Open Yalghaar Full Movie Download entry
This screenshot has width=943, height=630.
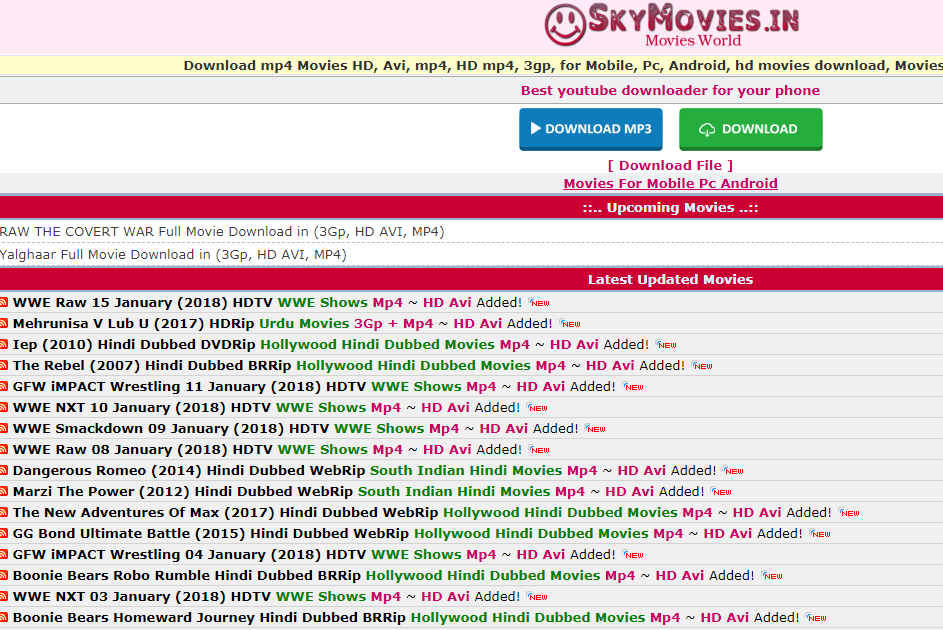coord(173,254)
